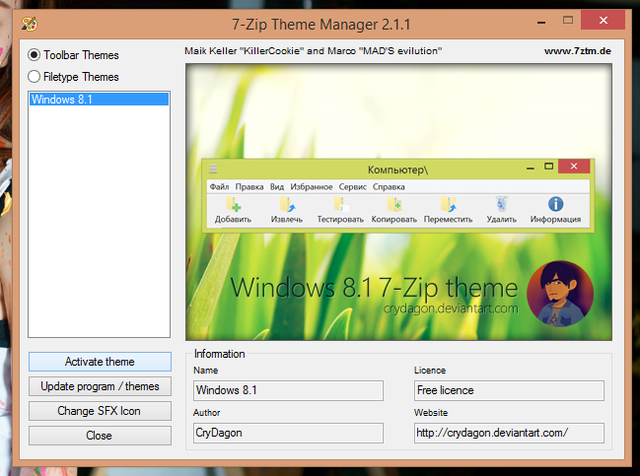Click the maximize icon in preview window
640x476 pixels.
point(549,166)
